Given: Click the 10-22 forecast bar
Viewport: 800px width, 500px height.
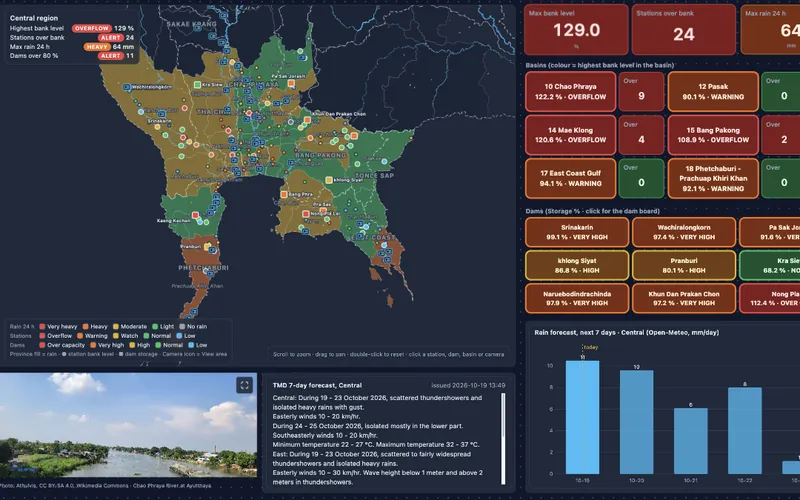Looking at the screenshot, I should tap(744, 431).
